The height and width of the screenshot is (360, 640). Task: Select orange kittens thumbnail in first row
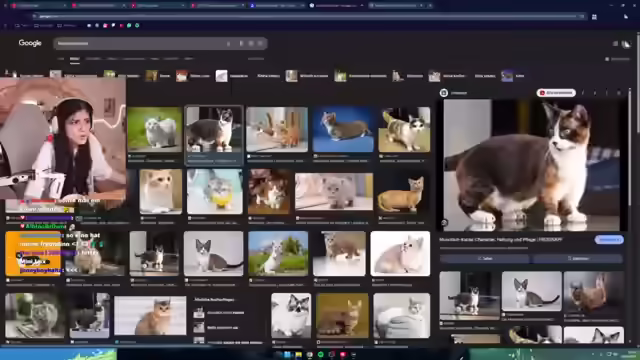click(277, 129)
